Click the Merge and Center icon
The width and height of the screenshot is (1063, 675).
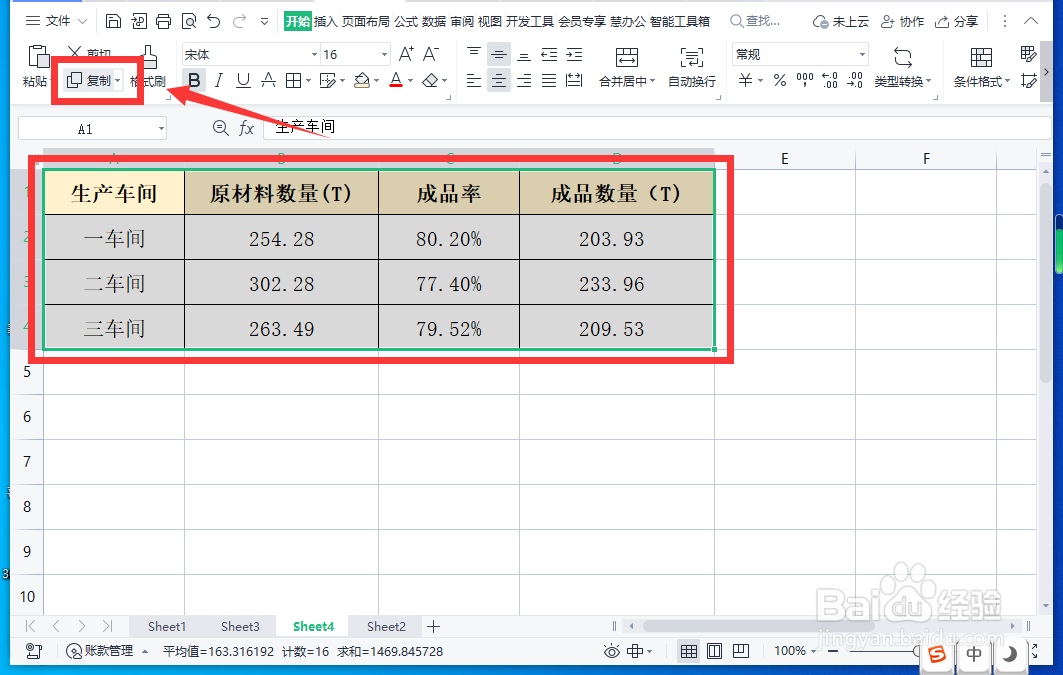click(x=626, y=57)
